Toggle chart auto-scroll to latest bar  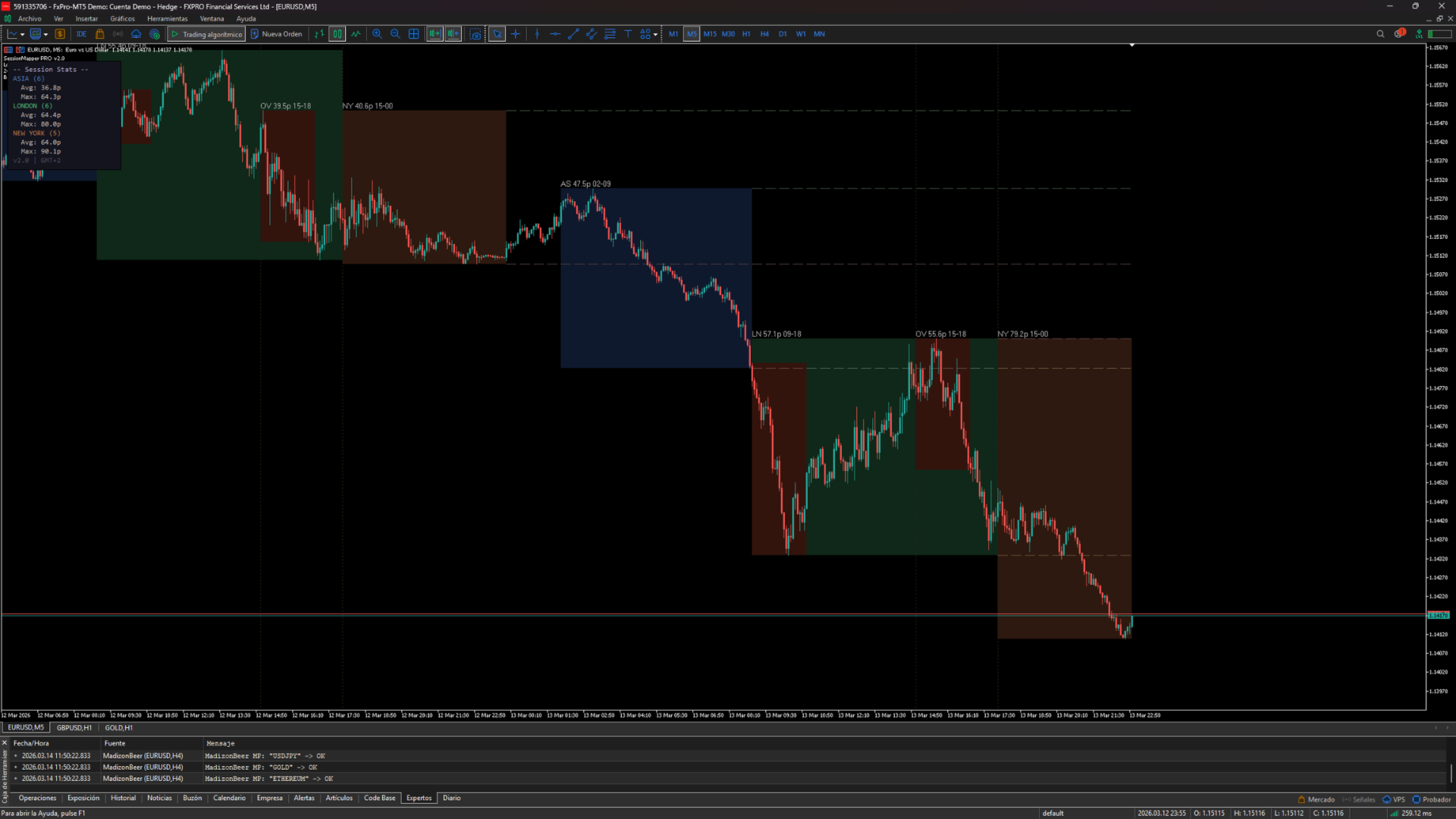coord(435,34)
